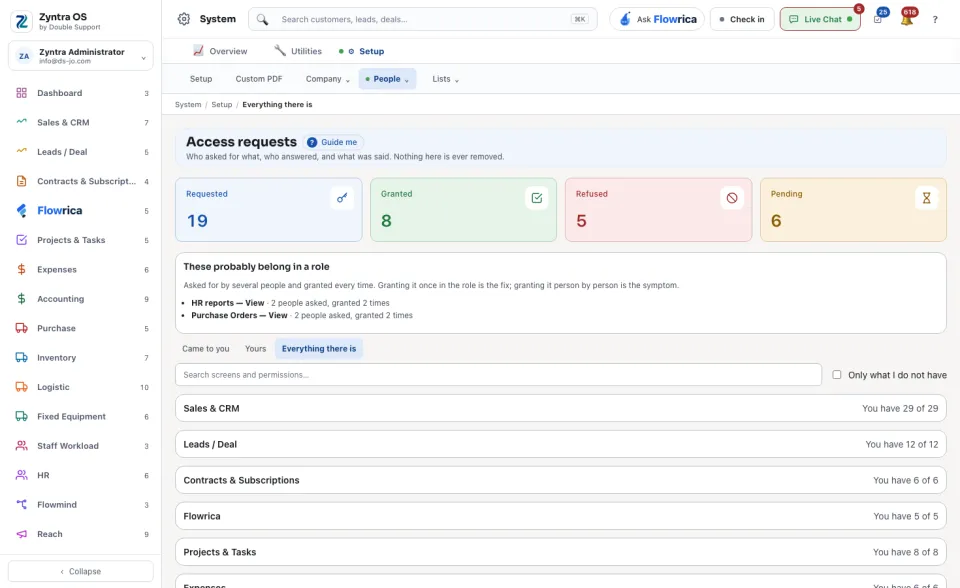The width and height of the screenshot is (960, 588).
Task: Select the top Setup tab with green dot
Action: point(361,51)
